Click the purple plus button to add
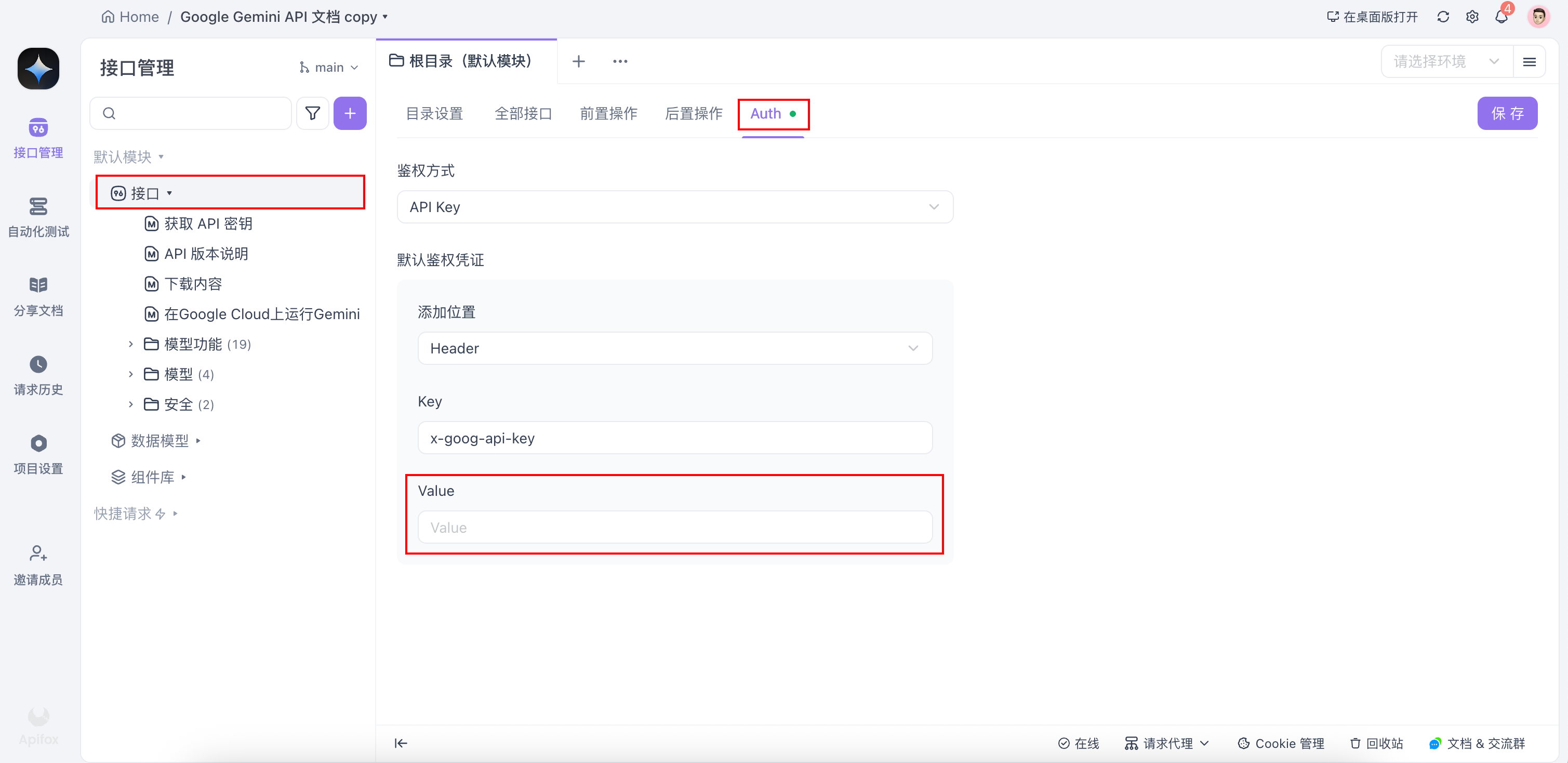The image size is (1568, 763). pos(351,113)
